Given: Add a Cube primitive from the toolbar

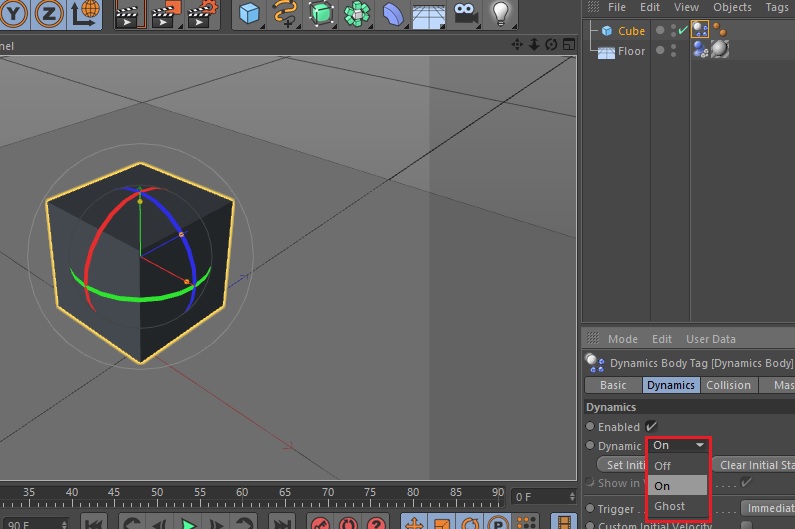Looking at the screenshot, I should 250,14.
